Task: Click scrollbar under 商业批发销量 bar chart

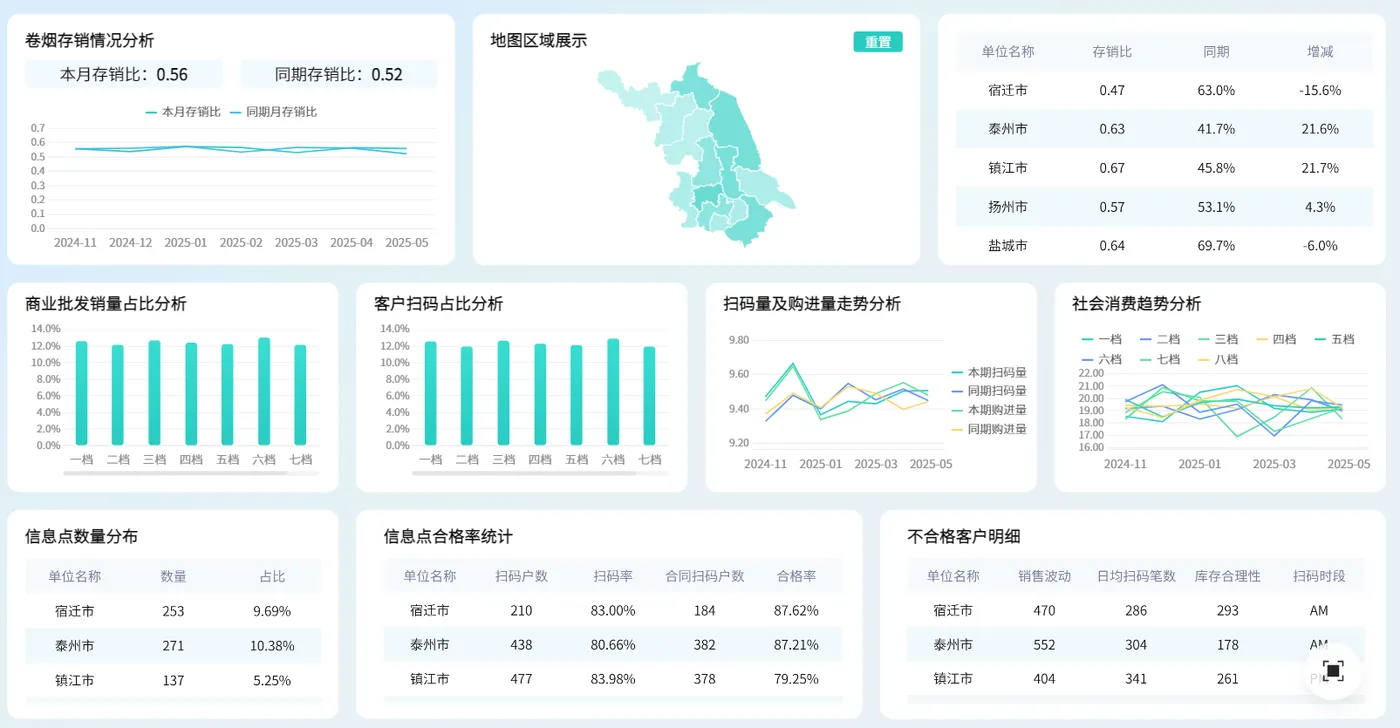Action: point(175,473)
